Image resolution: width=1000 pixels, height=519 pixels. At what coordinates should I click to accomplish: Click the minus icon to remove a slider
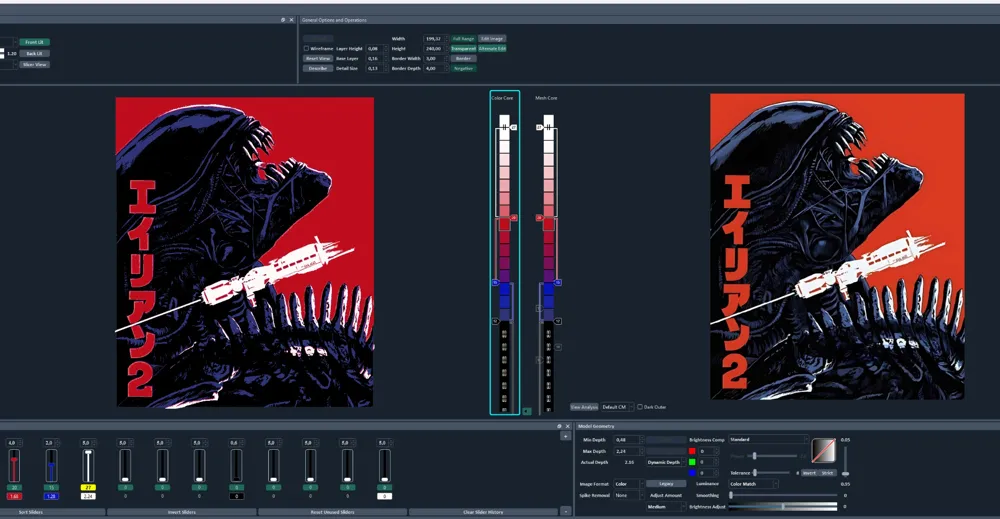tap(565, 511)
